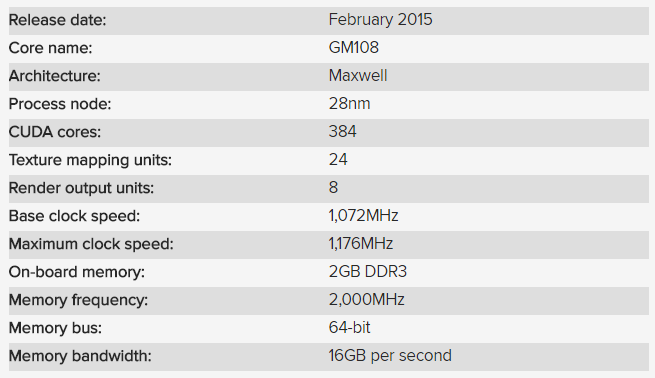Click the Process node label
Viewport: 655px width, 378px height.
pyautogui.click(x=60, y=104)
